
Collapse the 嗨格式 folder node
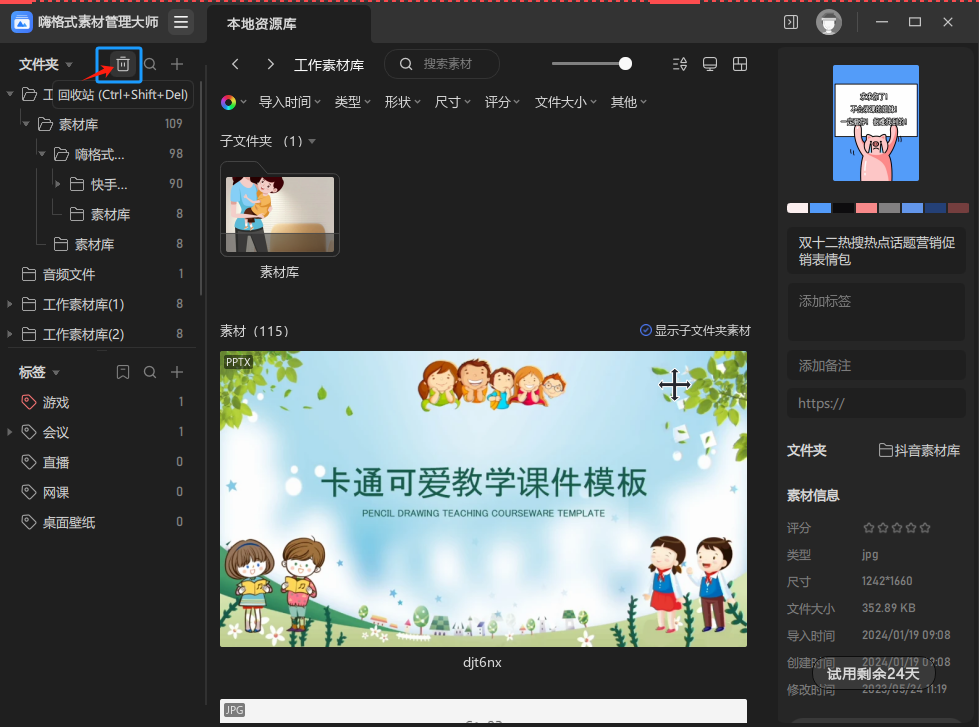click(41, 154)
